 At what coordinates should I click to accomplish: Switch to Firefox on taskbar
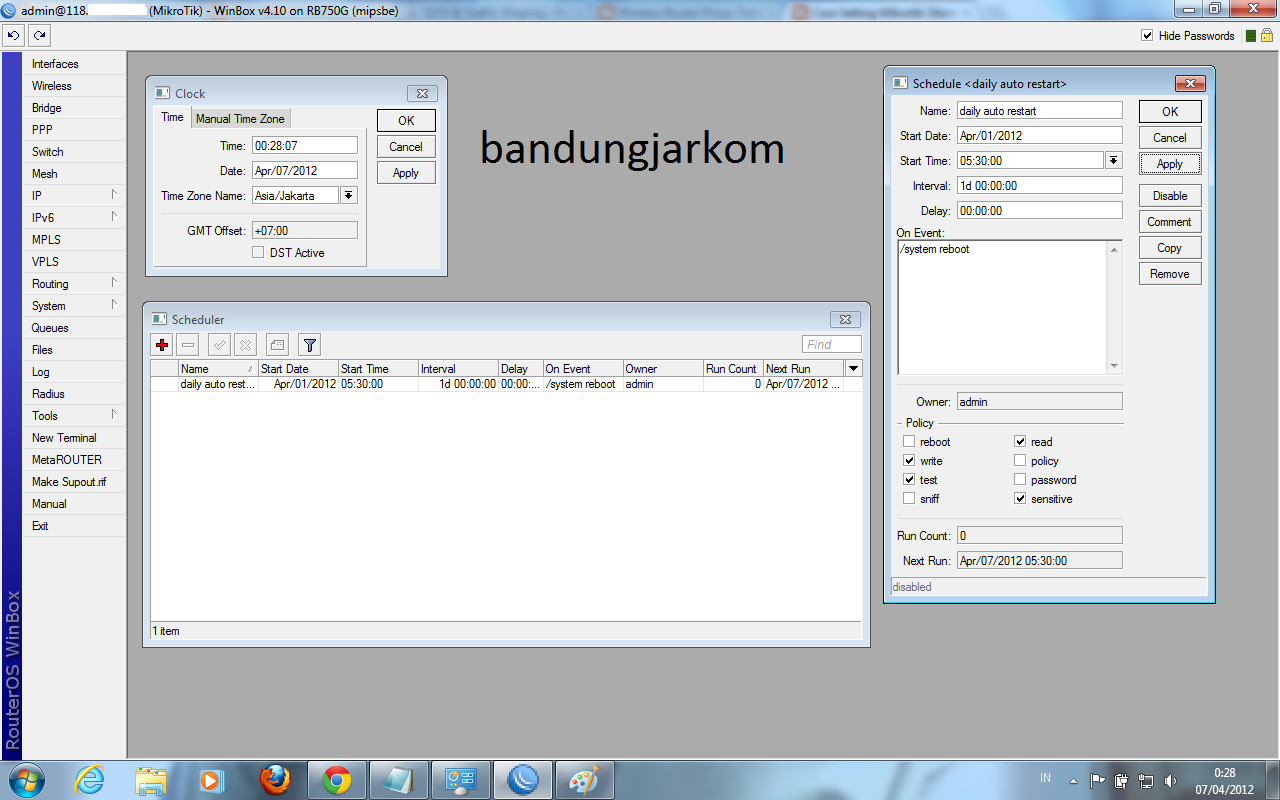[275, 780]
